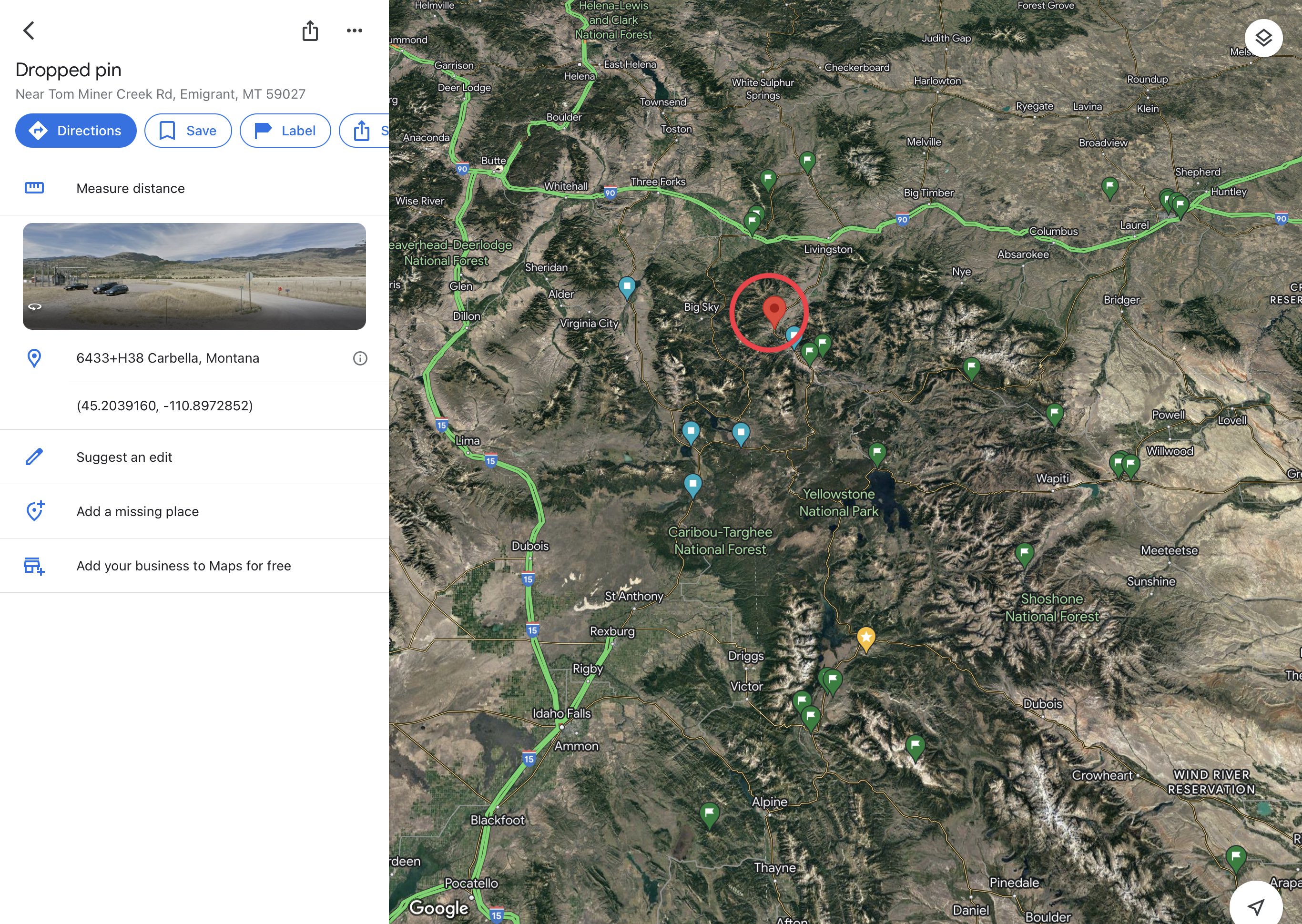
Task: Open the three-dot more options menu
Action: point(355,30)
